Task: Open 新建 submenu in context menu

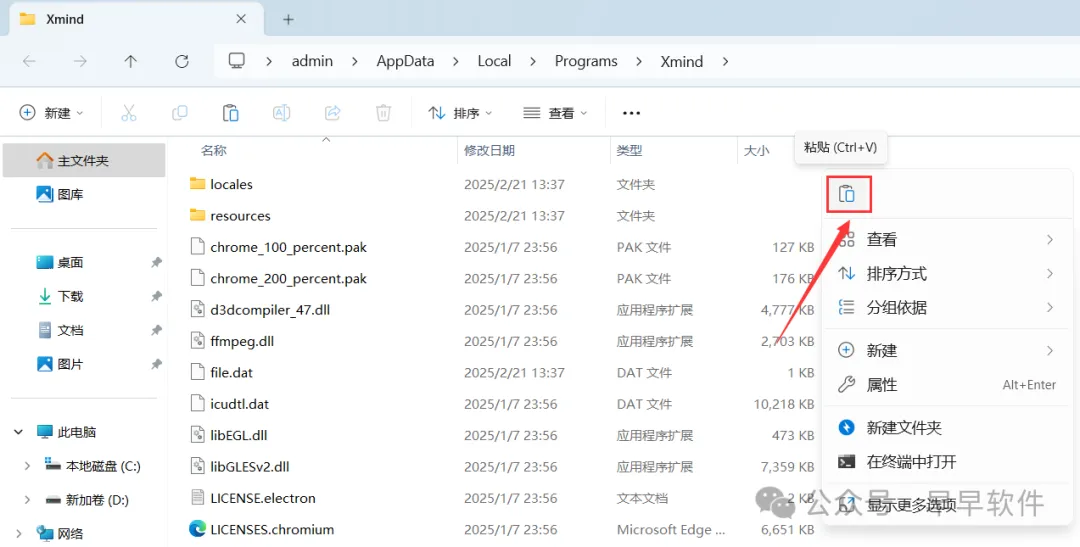Action: 947,351
